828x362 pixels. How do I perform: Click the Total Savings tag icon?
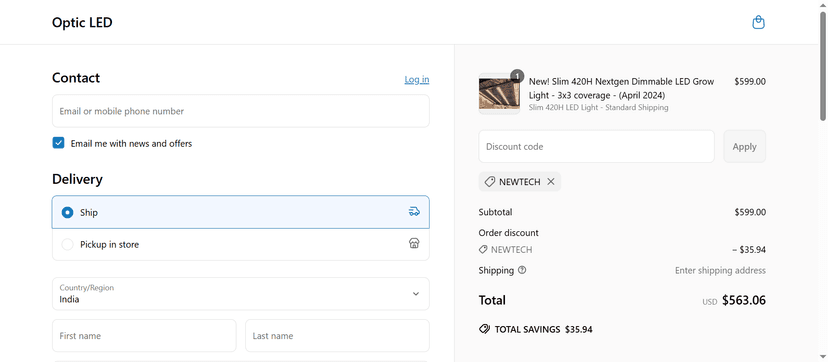pos(484,329)
